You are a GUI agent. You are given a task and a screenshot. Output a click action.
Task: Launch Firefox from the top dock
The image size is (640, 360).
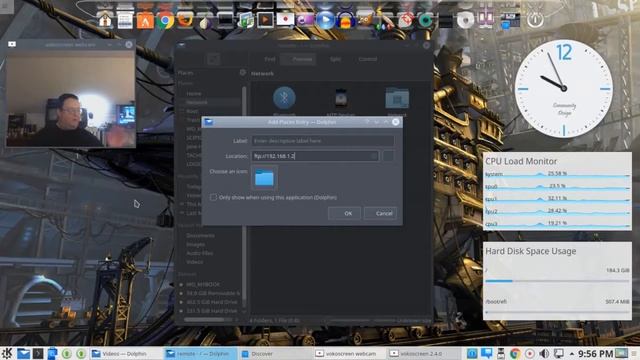point(185,20)
